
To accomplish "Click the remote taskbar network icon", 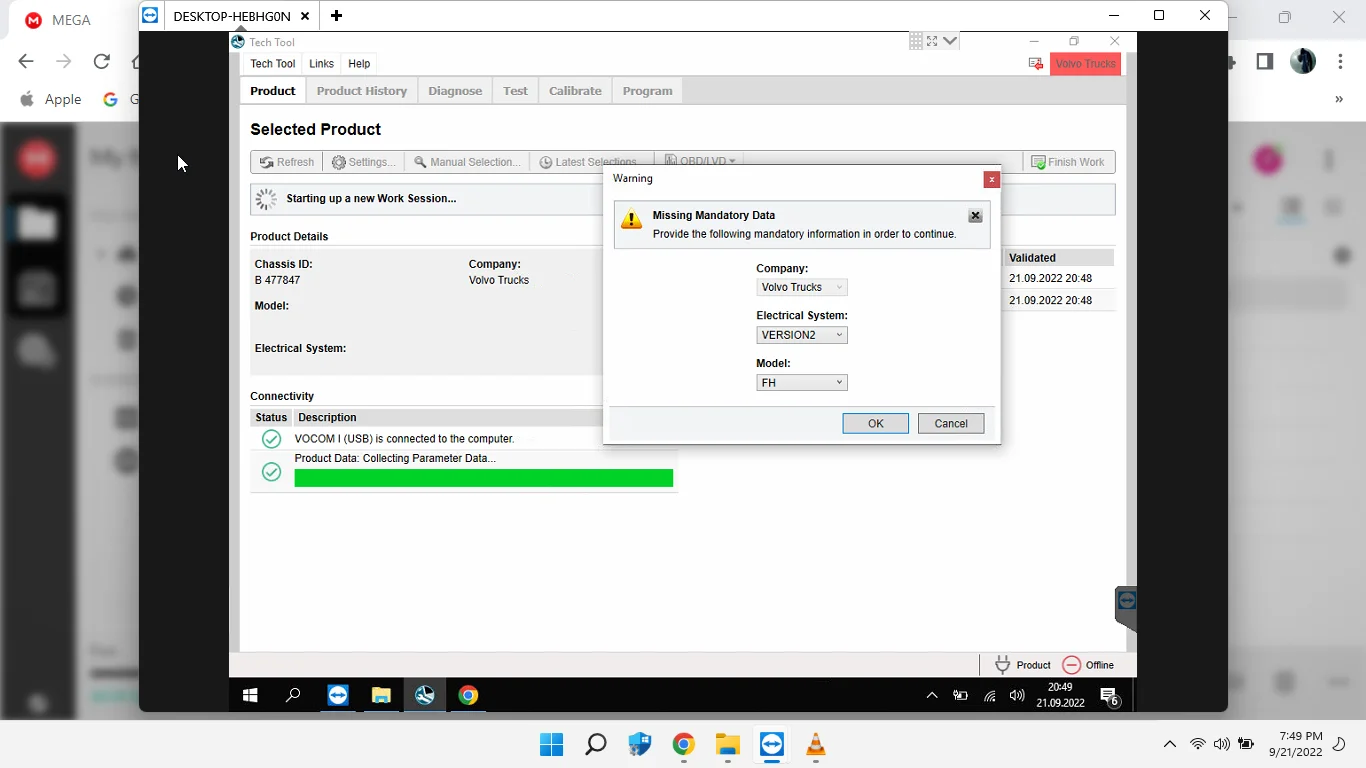I will pyautogui.click(x=989, y=696).
